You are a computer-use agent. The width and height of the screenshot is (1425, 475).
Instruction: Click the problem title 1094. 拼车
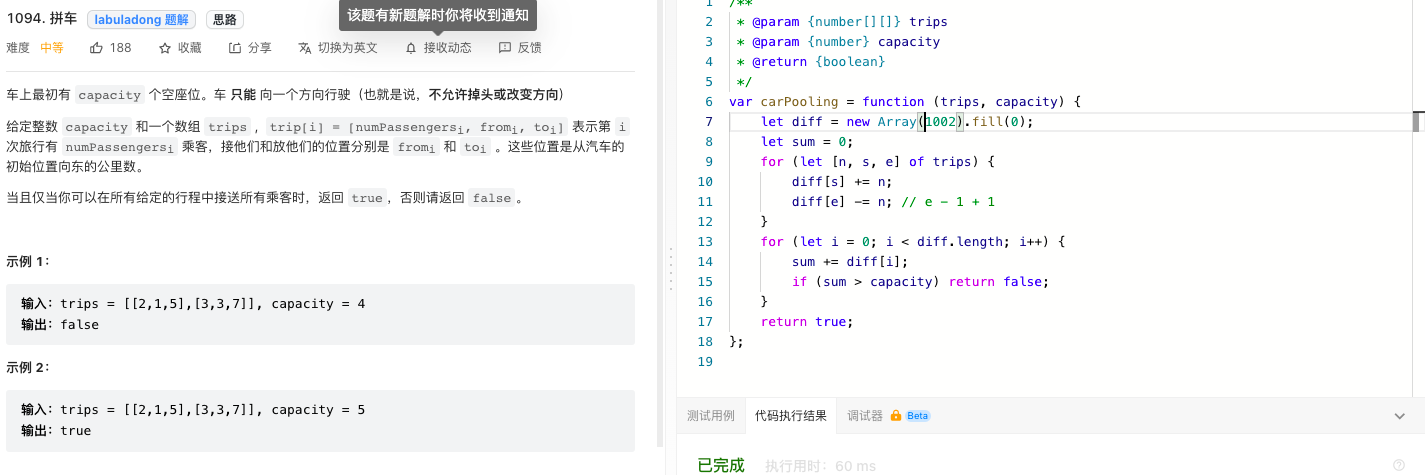pyautogui.click(x=41, y=19)
